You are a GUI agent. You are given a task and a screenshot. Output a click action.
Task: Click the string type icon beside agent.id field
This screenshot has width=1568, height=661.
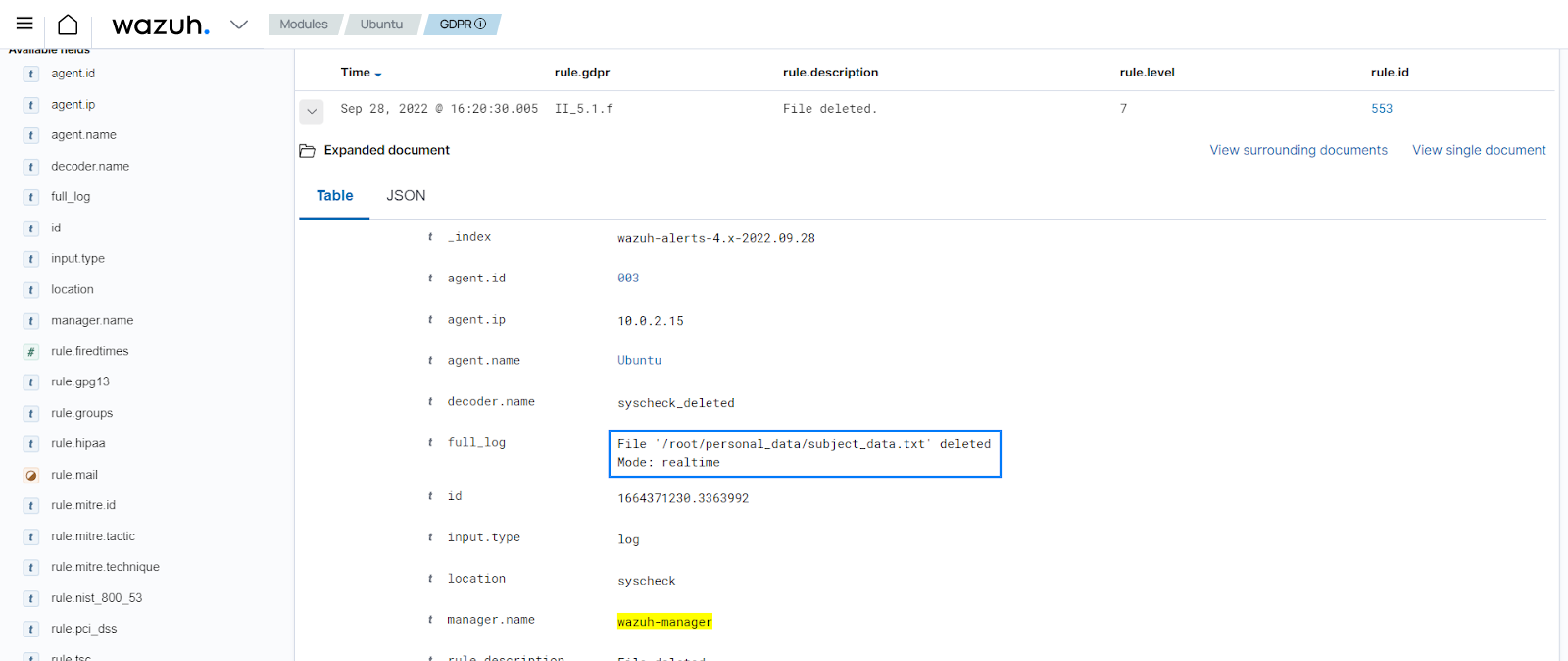click(31, 75)
